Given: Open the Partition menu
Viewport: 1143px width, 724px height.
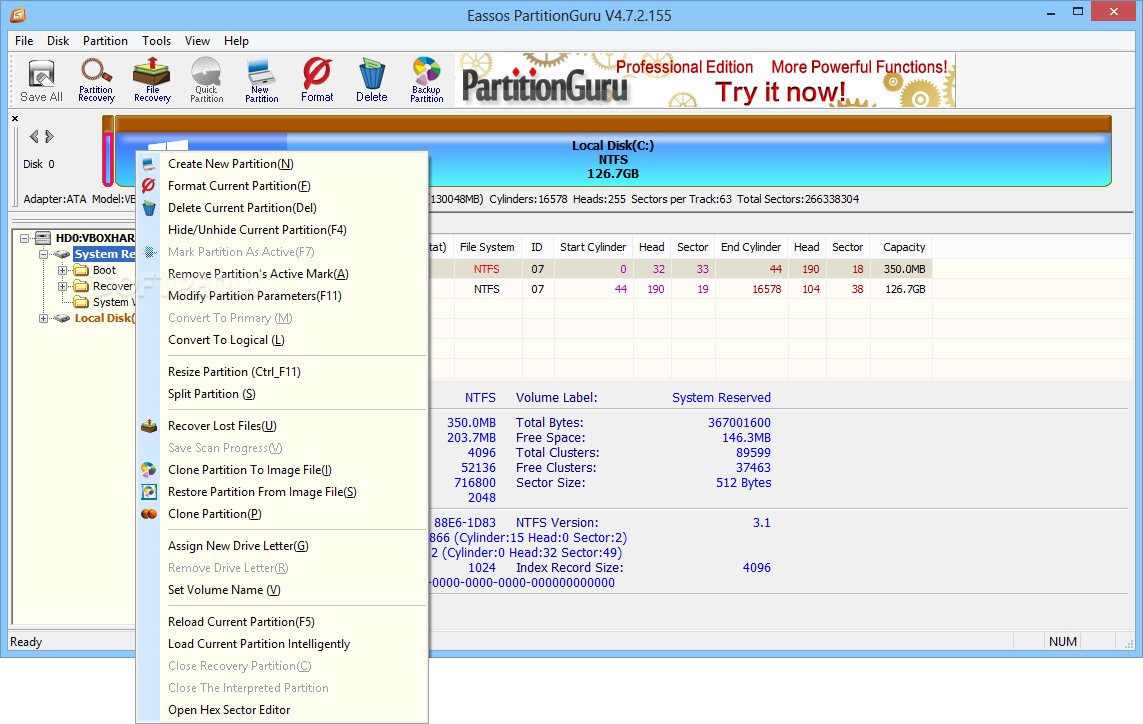Looking at the screenshot, I should point(105,41).
